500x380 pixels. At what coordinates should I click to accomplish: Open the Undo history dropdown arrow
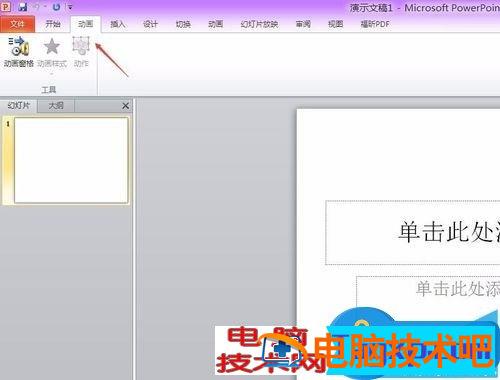point(45,6)
